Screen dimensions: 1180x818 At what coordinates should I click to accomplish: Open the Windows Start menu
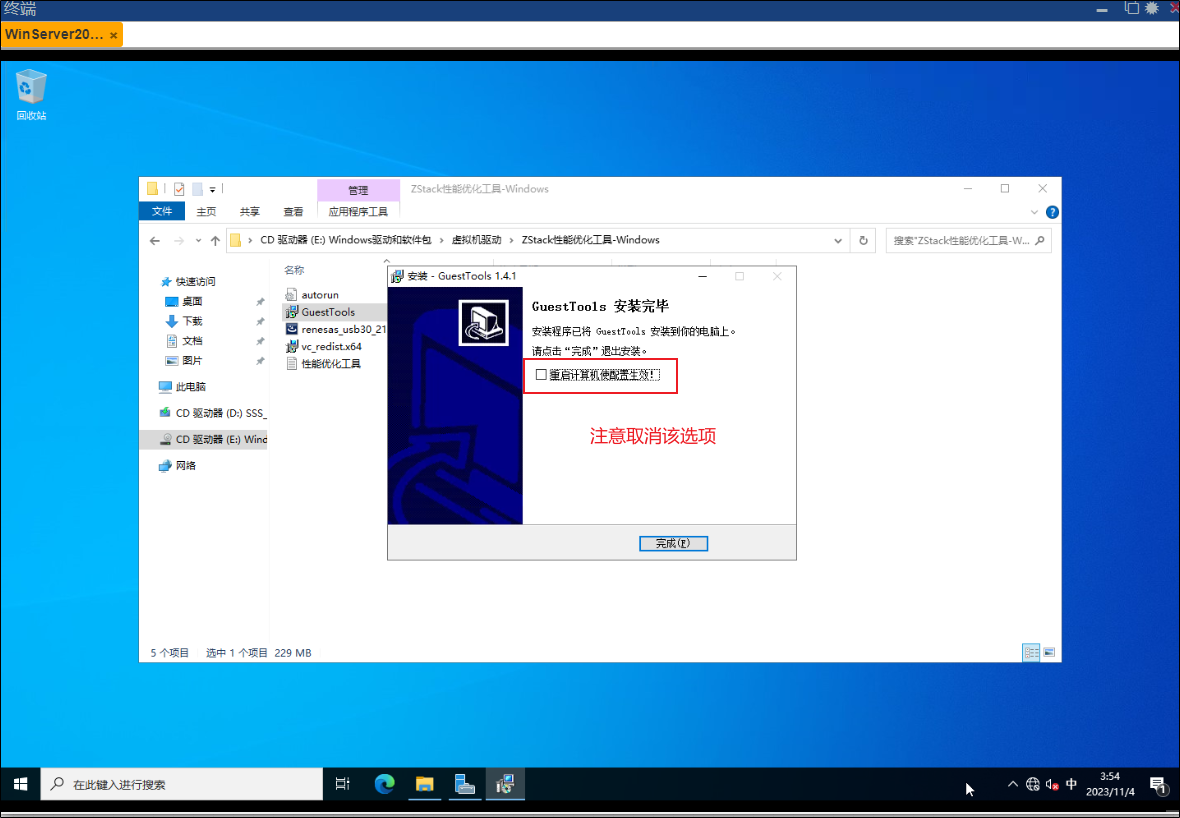(x=20, y=784)
